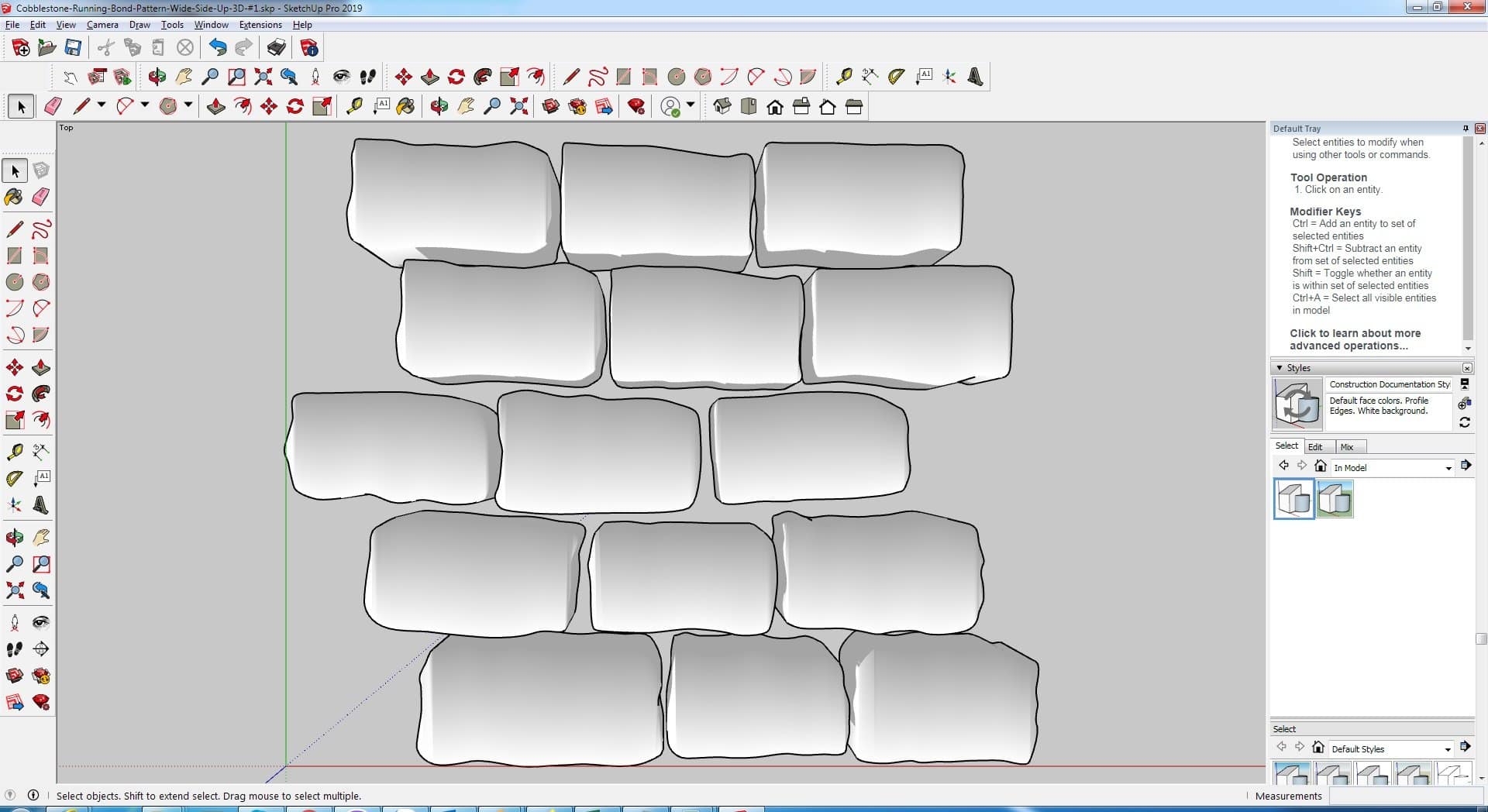Collapse the Styles panel
The image size is (1488, 812).
[x=1280, y=368]
